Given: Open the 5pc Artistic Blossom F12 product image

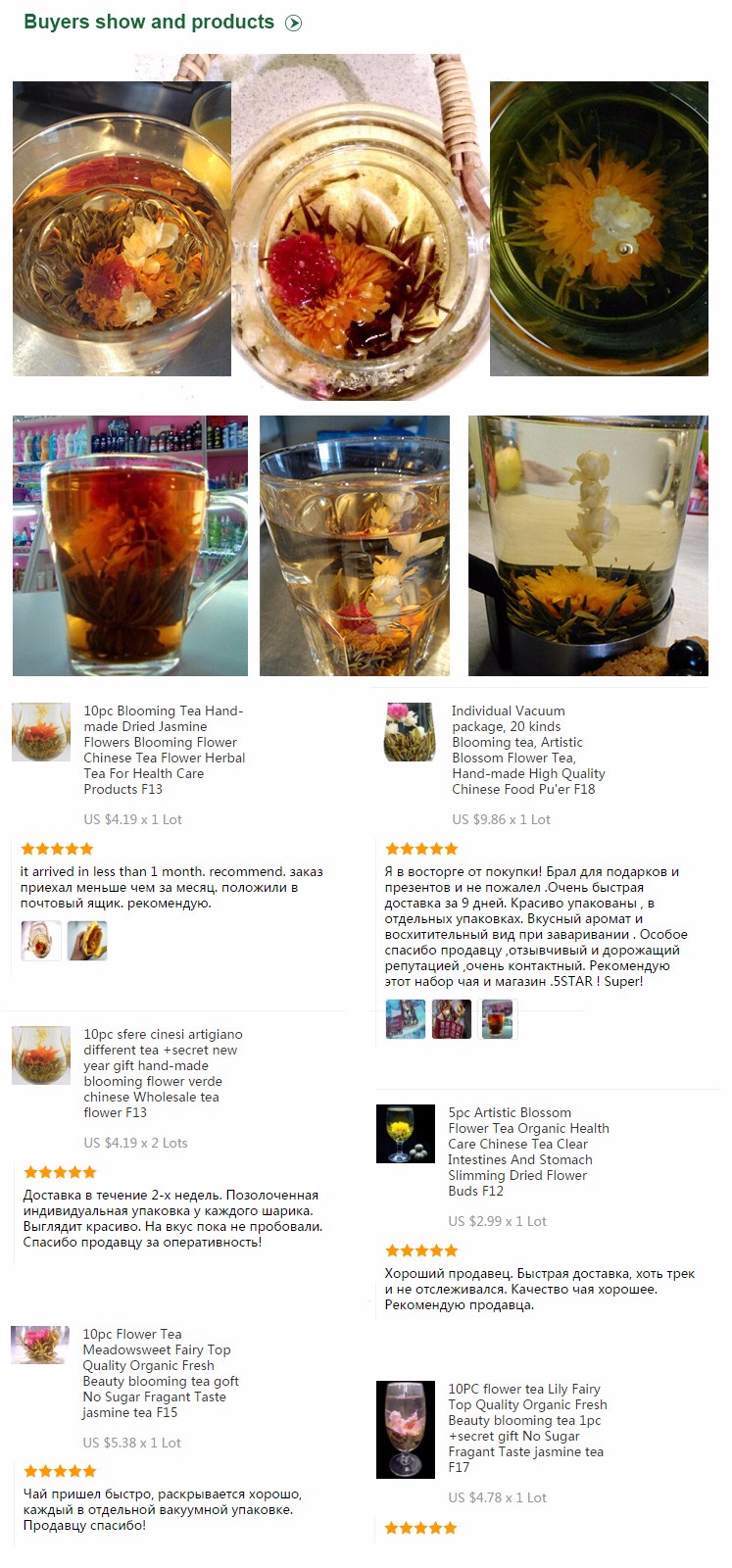Looking at the screenshot, I should tap(406, 1134).
